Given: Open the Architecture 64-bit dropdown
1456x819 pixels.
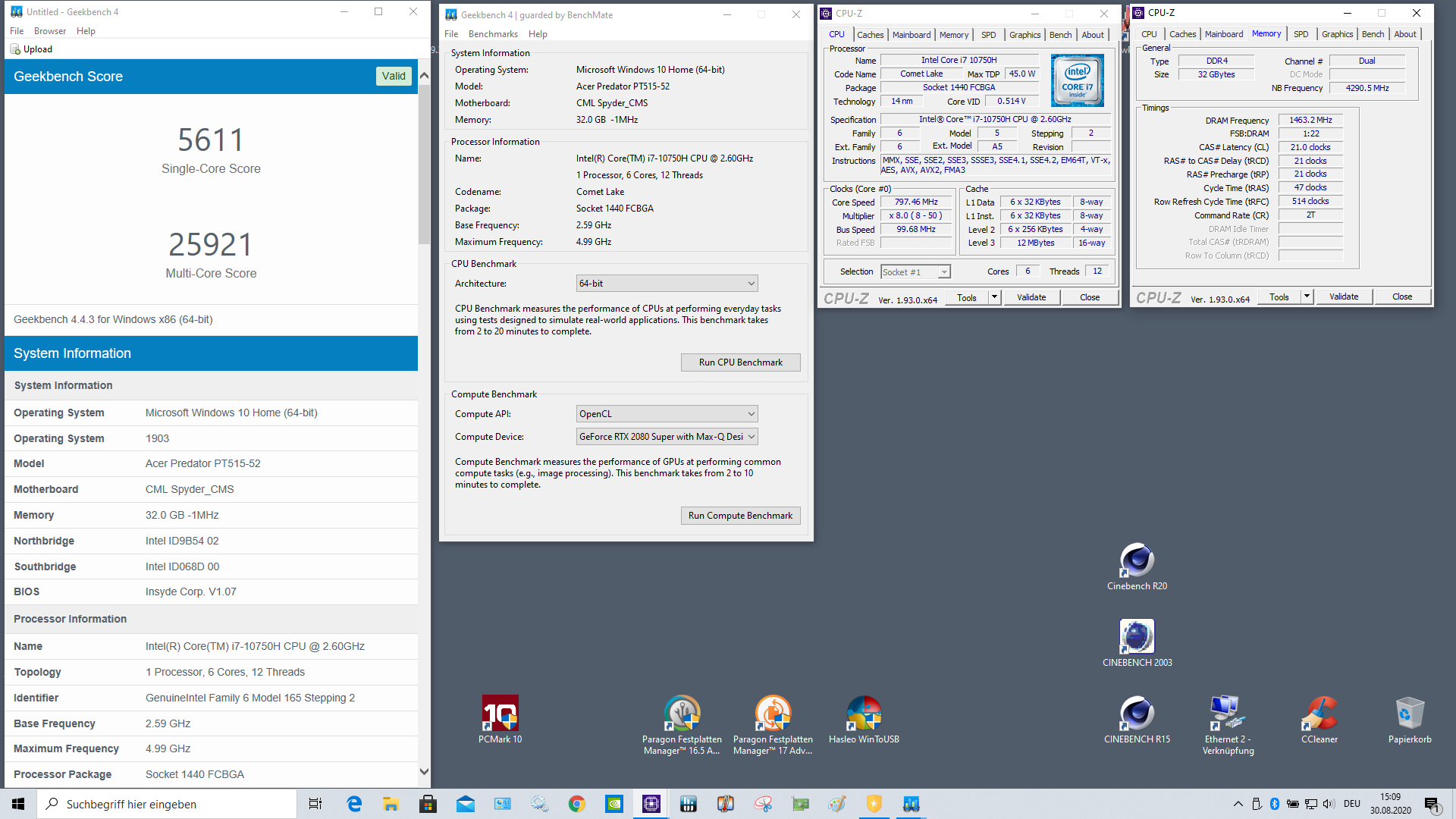Looking at the screenshot, I should point(667,284).
